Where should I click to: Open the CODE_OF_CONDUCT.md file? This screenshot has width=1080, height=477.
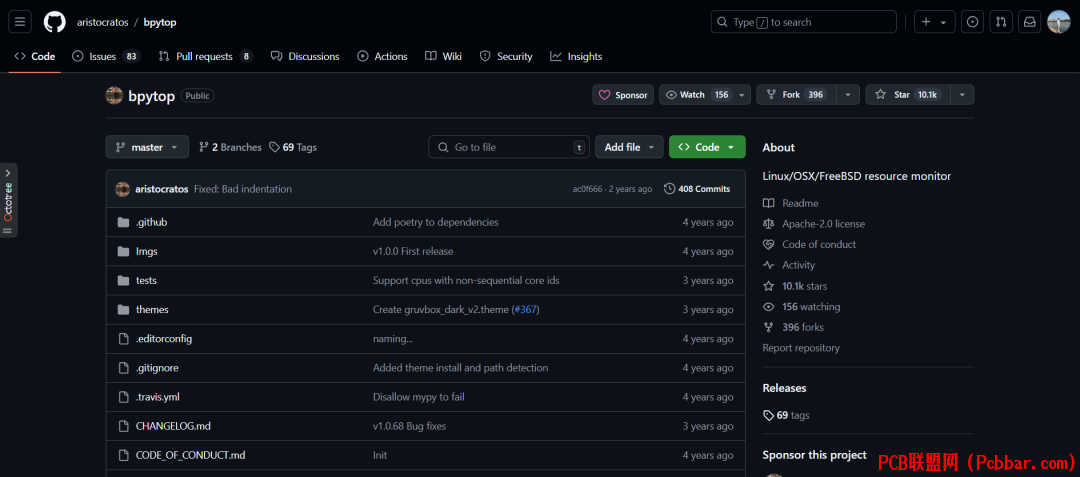[x=191, y=455]
